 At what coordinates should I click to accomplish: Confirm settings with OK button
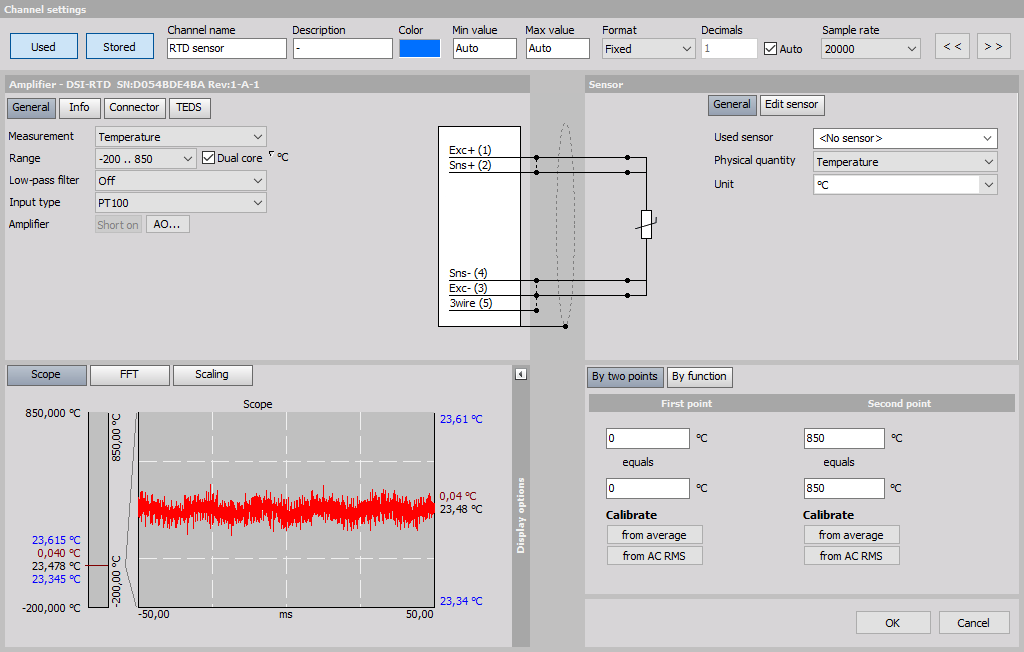(x=893, y=623)
